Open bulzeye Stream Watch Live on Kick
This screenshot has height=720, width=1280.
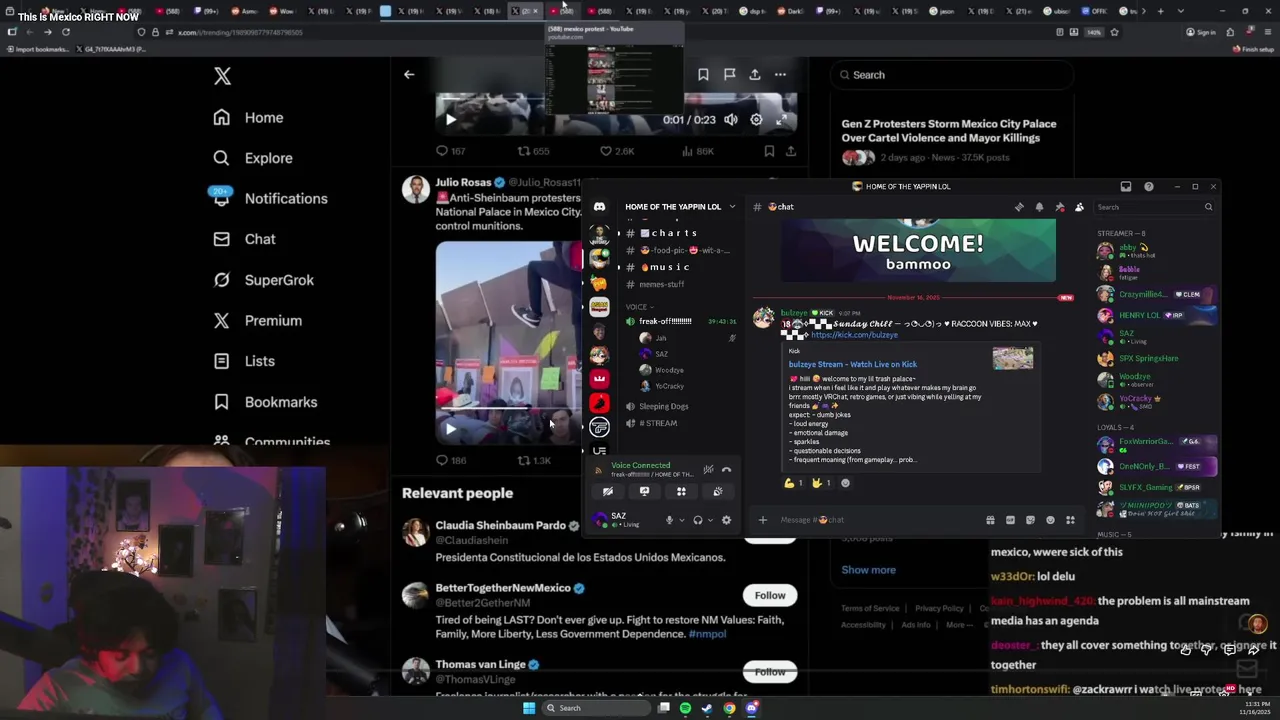[853, 364]
